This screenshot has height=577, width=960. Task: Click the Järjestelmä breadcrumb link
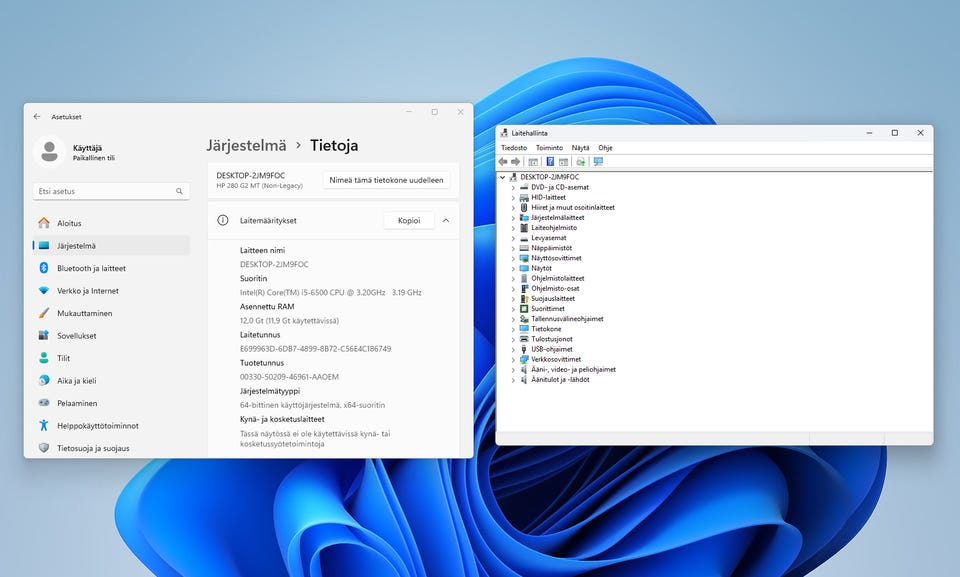click(x=246, y=145)
